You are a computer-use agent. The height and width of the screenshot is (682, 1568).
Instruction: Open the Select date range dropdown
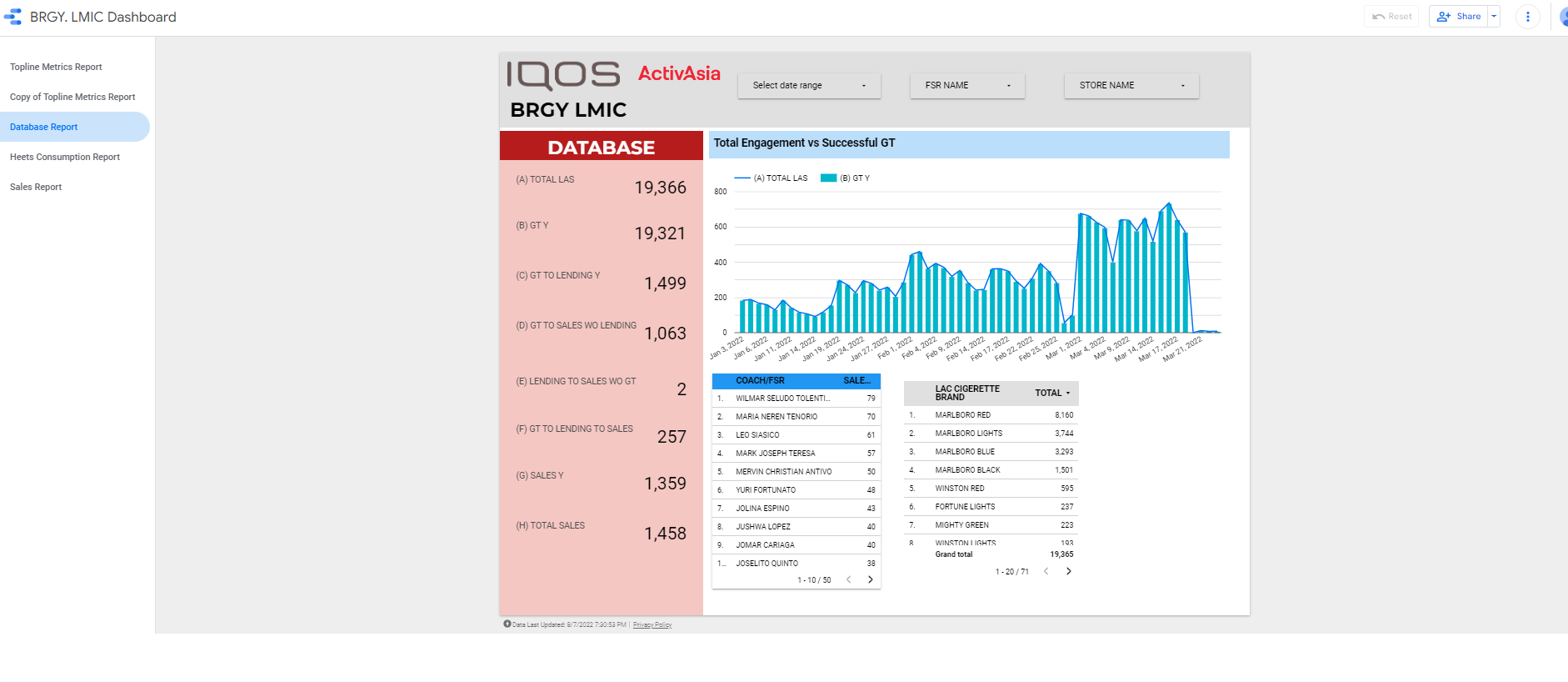coord(809,85)
